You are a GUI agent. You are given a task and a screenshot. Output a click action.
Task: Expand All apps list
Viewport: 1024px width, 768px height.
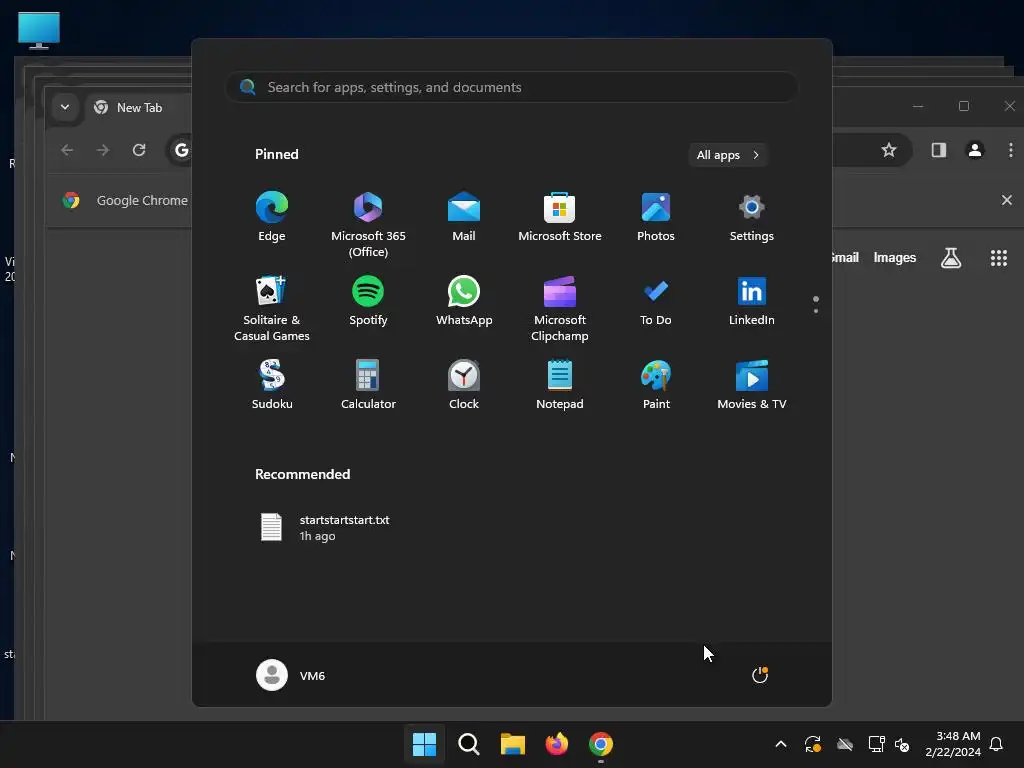tap(728, 155)
